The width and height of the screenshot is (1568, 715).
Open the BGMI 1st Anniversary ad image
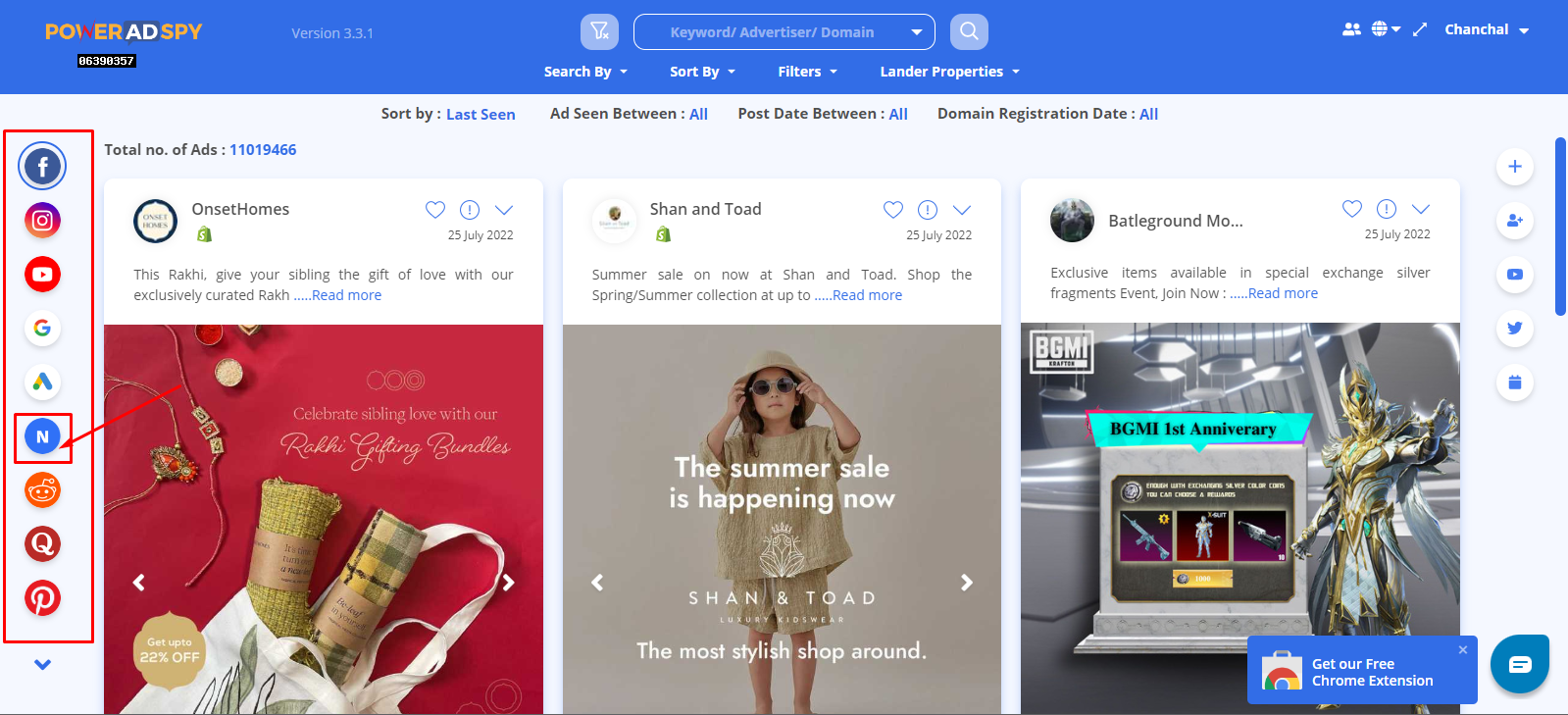point(1240,519)
